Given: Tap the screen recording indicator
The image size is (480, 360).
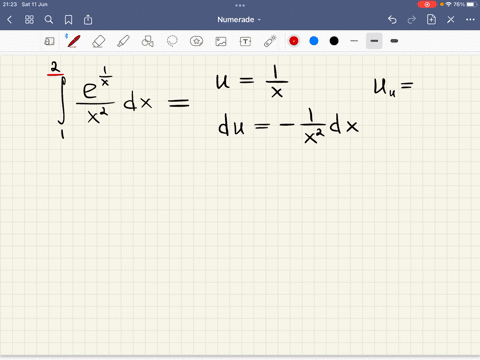Looking at the screenshot, I should point(427,4).
